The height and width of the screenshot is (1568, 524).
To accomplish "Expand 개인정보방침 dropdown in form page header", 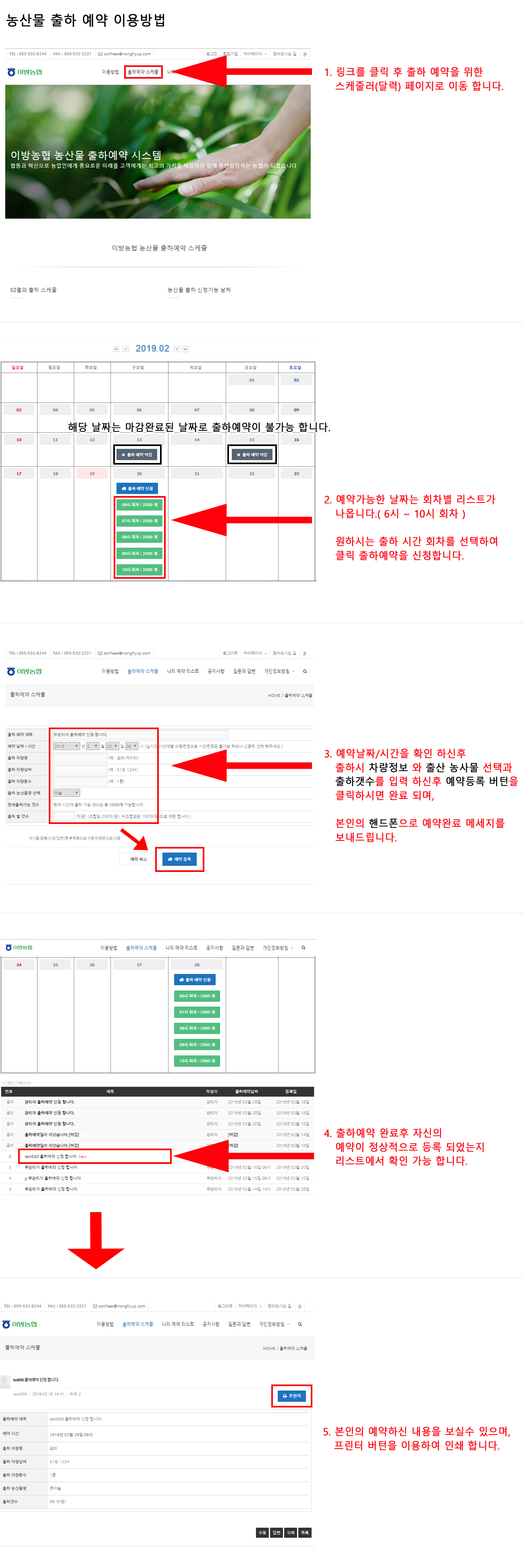I will pos(279,671).
